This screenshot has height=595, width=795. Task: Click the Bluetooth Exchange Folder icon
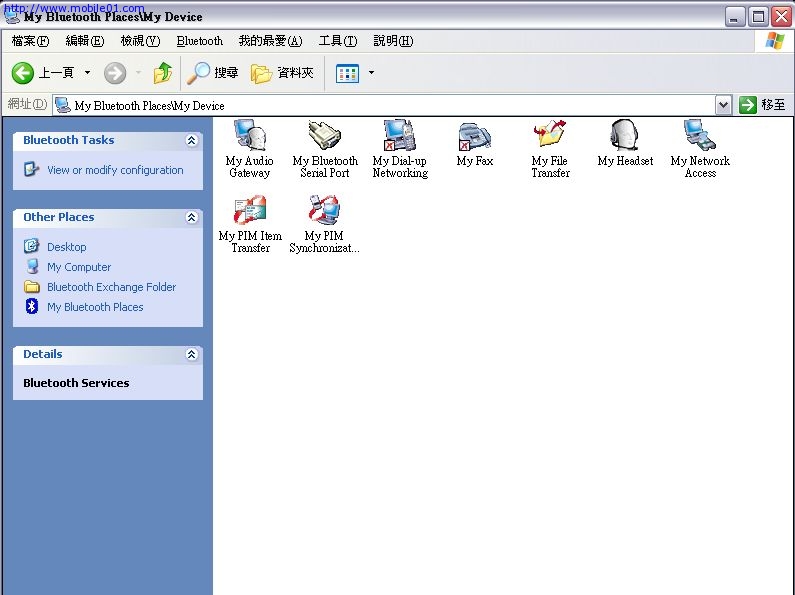tap(31, 286)
